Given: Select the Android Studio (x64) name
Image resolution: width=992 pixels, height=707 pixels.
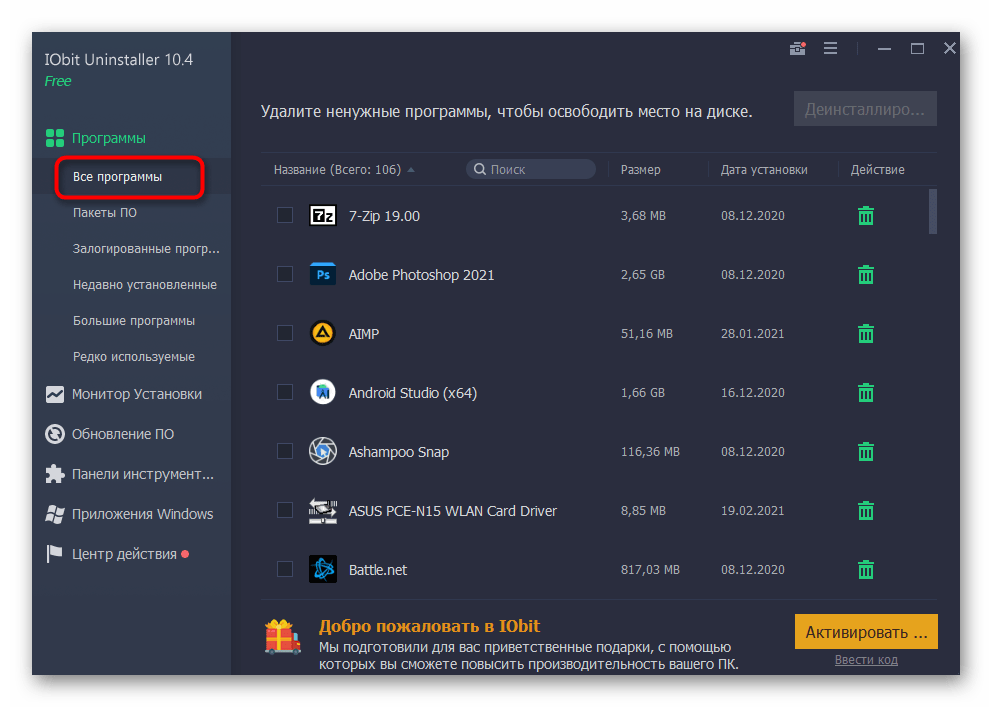Looking at the screenshot, I should point(412,393).
